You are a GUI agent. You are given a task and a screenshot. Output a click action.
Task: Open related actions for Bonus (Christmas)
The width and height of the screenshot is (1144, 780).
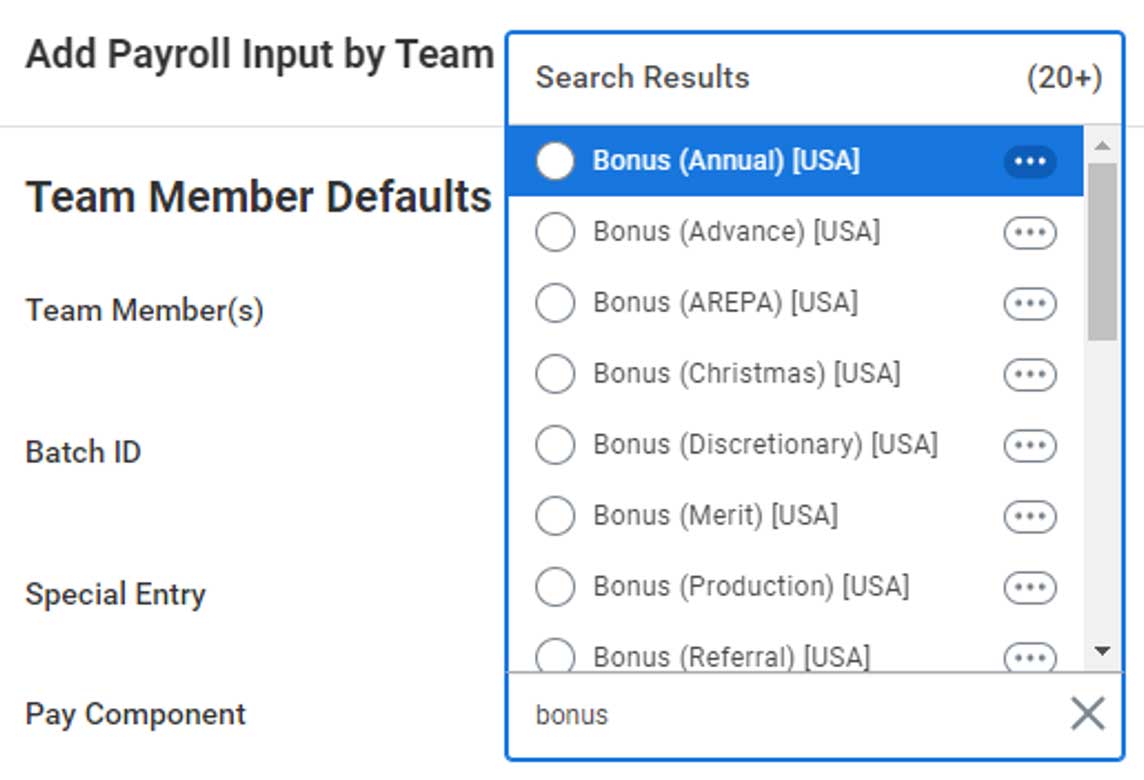[1030, 374]
